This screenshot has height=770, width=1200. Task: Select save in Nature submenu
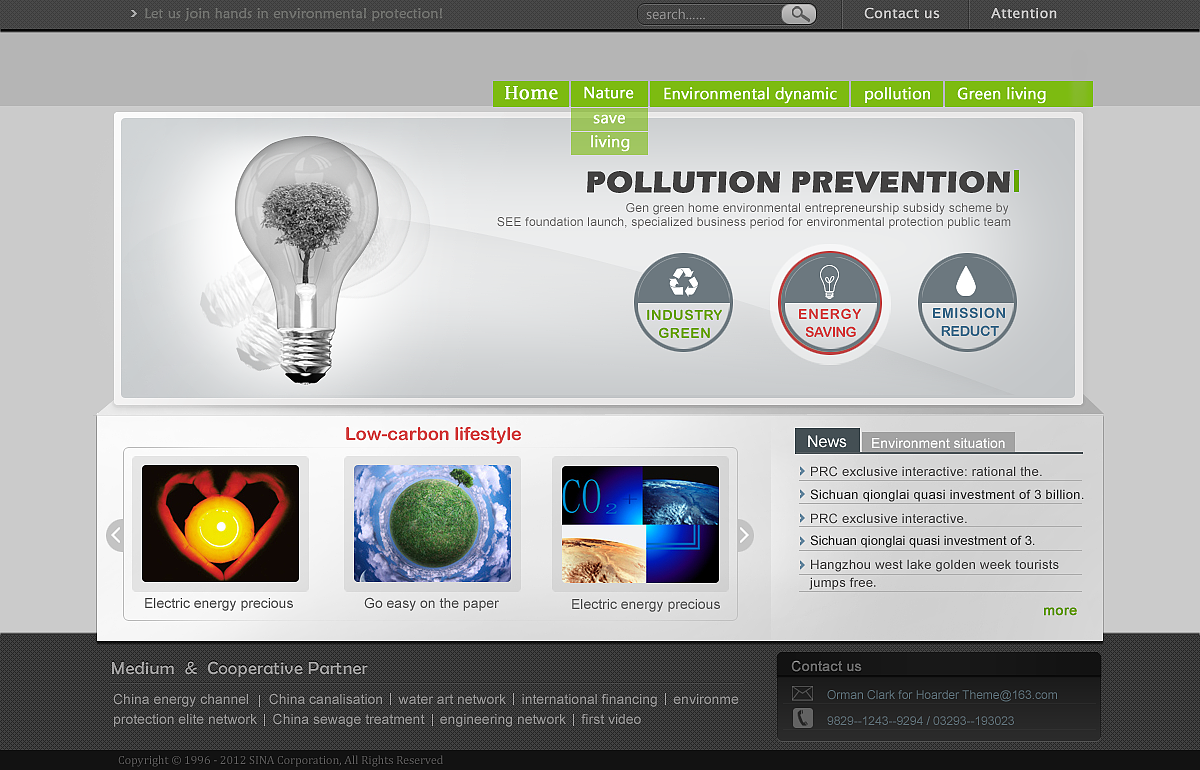(609, 119)
